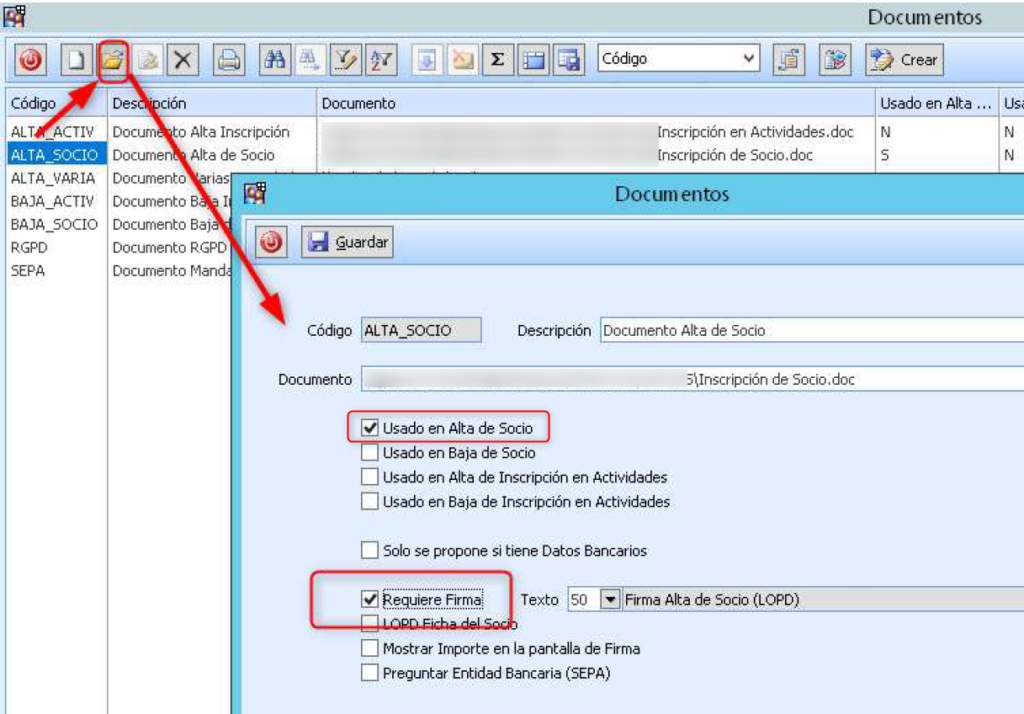
Task: Select the RGPD row in list
Action: [x=28, y=247]
